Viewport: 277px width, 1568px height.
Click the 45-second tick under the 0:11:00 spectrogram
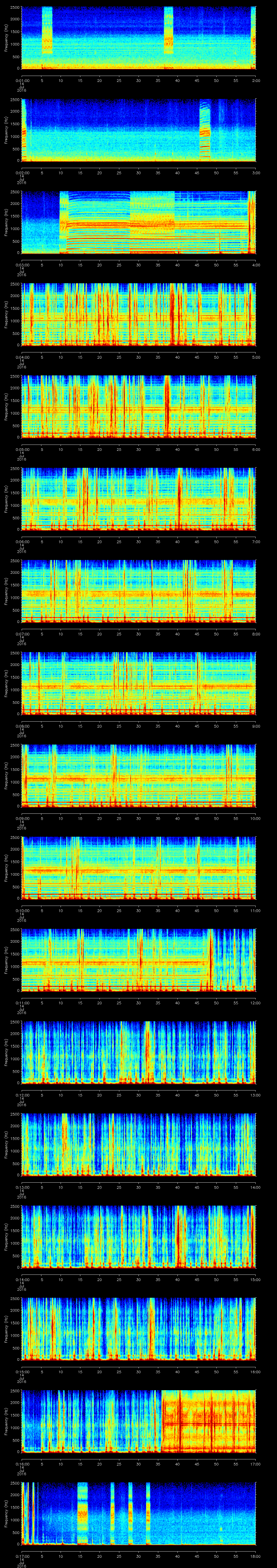click(x=197, y=1001)
